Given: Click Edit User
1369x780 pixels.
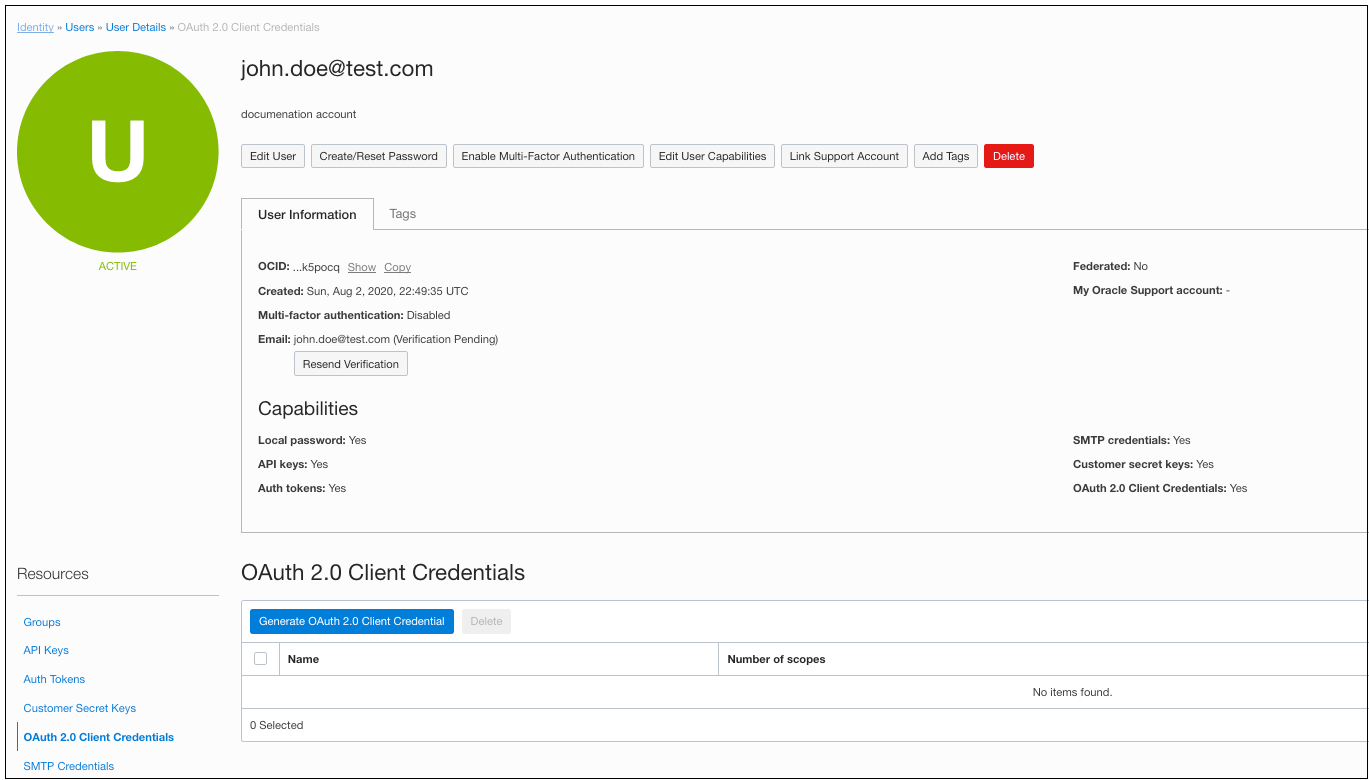Looking at the screenshot, I should click(272, 156).
